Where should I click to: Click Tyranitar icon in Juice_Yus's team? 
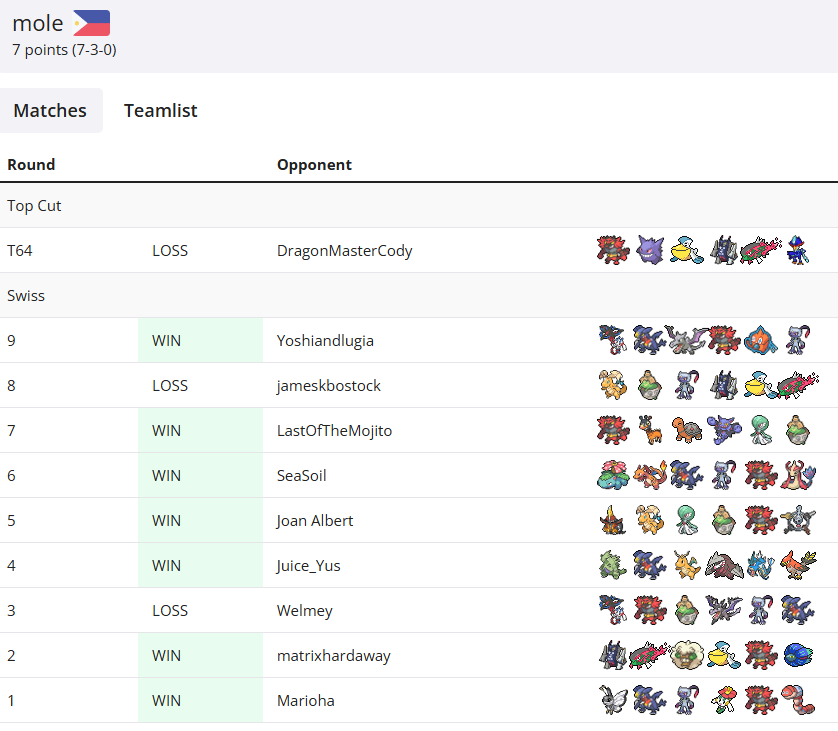[613, 565]
